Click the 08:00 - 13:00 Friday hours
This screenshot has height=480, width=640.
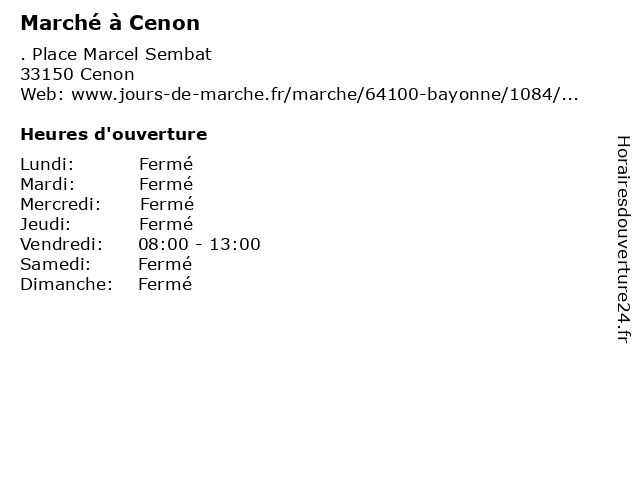click(199, 244)
